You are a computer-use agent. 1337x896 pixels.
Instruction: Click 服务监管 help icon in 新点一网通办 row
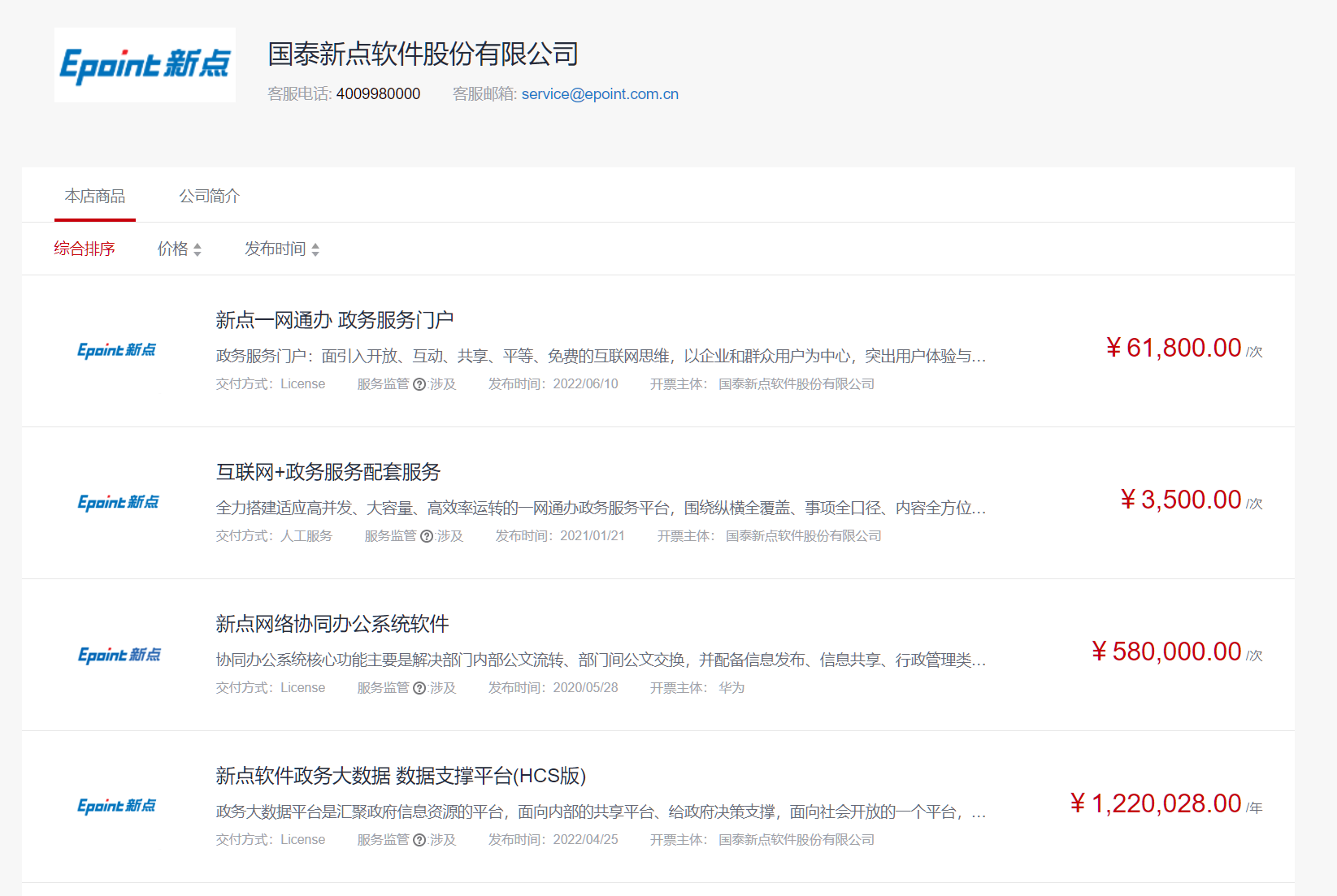pos(419,384)
